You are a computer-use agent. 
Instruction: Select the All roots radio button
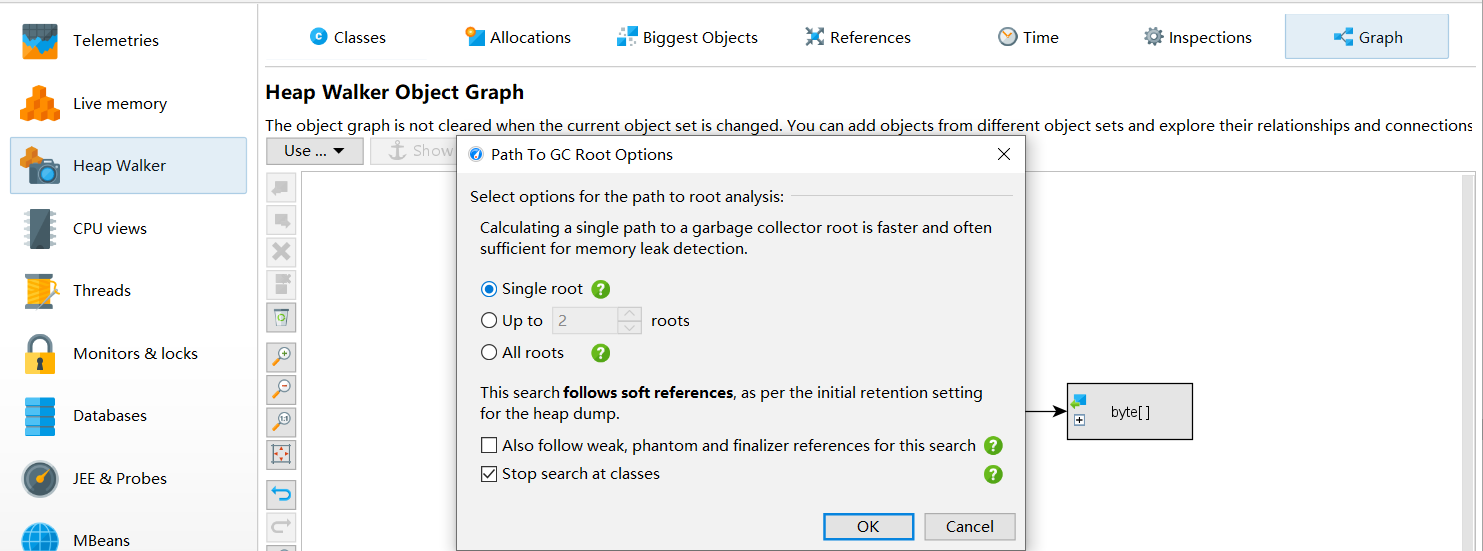pyautogui.click(x=489, y=352)
